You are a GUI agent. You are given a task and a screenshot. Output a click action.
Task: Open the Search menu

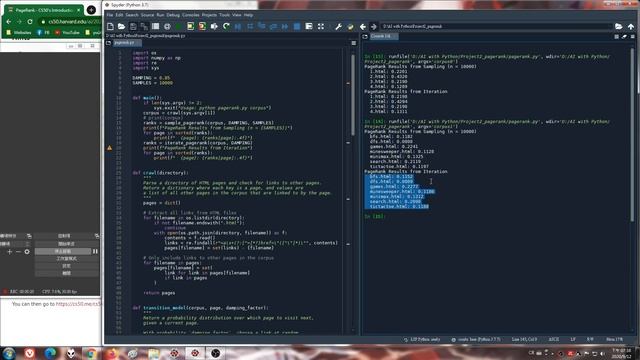[x=132, y=15]
